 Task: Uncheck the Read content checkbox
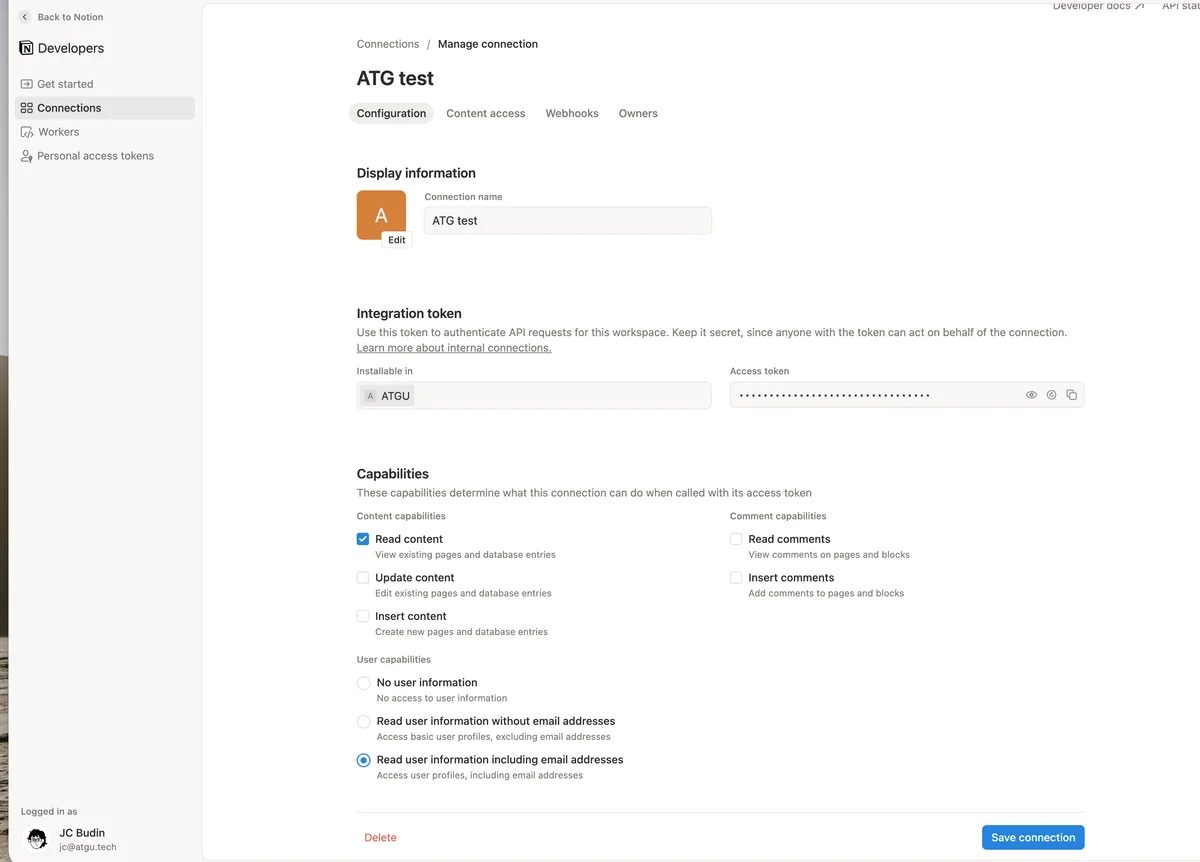363,539
